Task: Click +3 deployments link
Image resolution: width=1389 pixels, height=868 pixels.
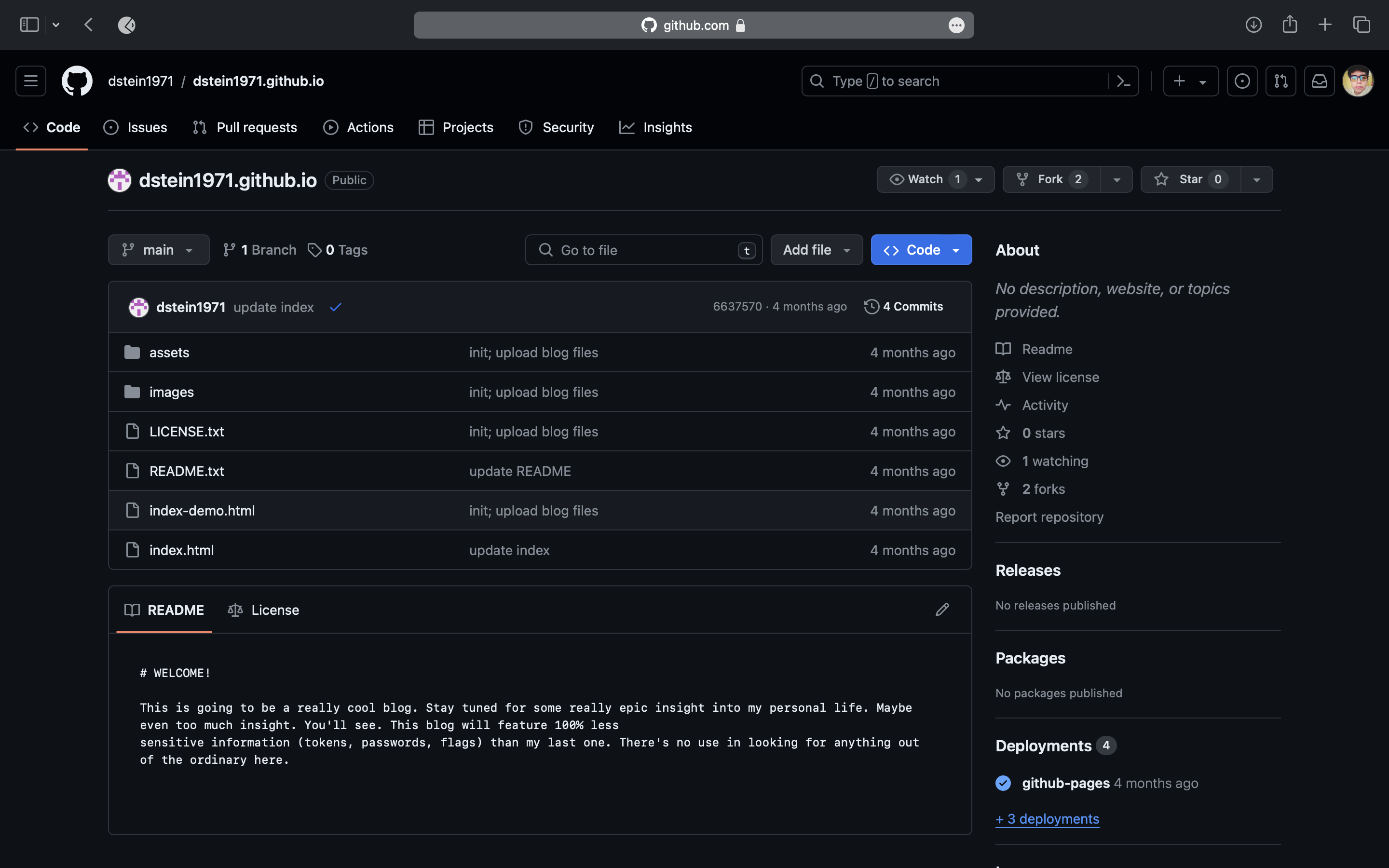Action: point(1047,819)
